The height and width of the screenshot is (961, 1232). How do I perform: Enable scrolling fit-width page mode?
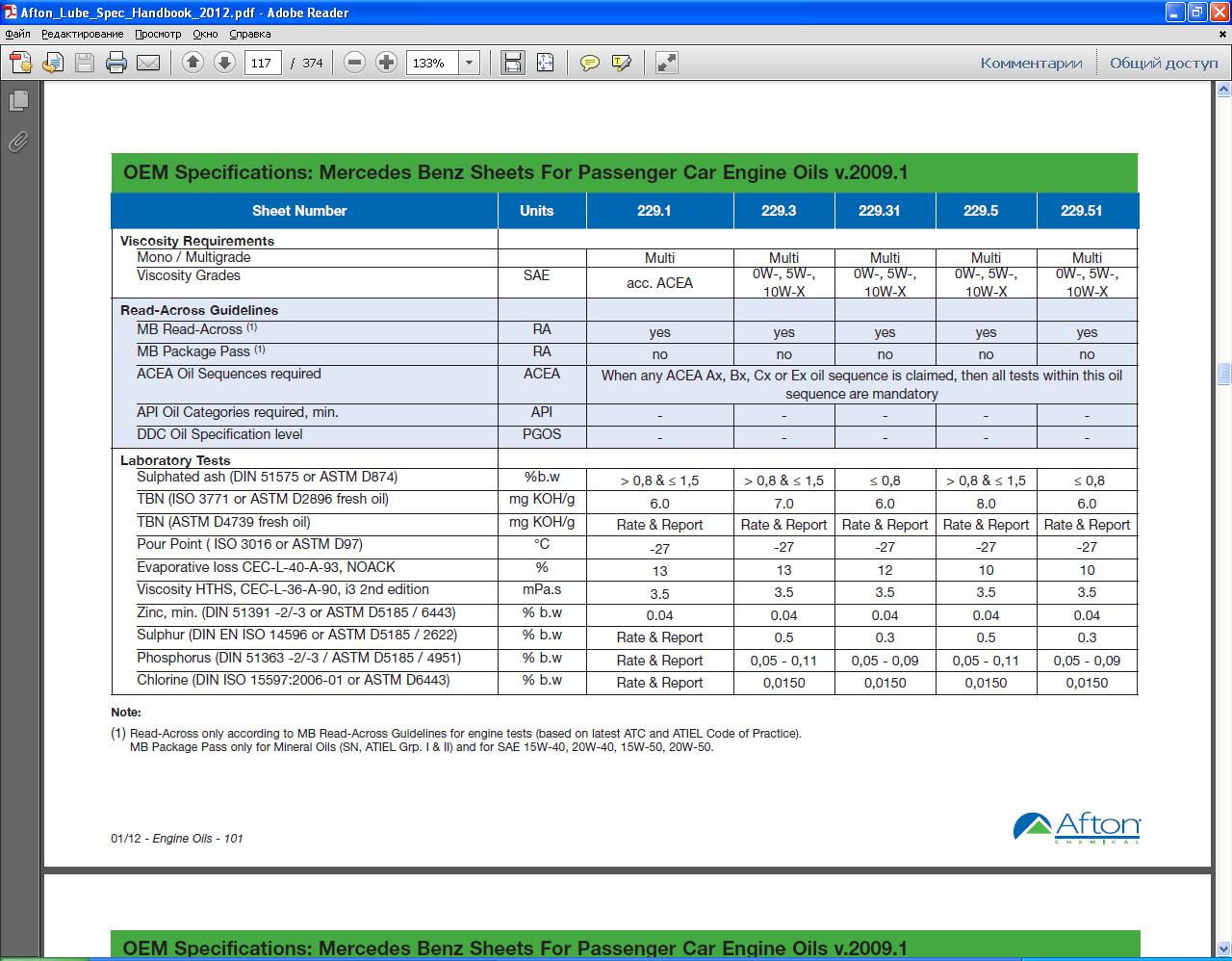pyautogui.click(x=513, y=63)
